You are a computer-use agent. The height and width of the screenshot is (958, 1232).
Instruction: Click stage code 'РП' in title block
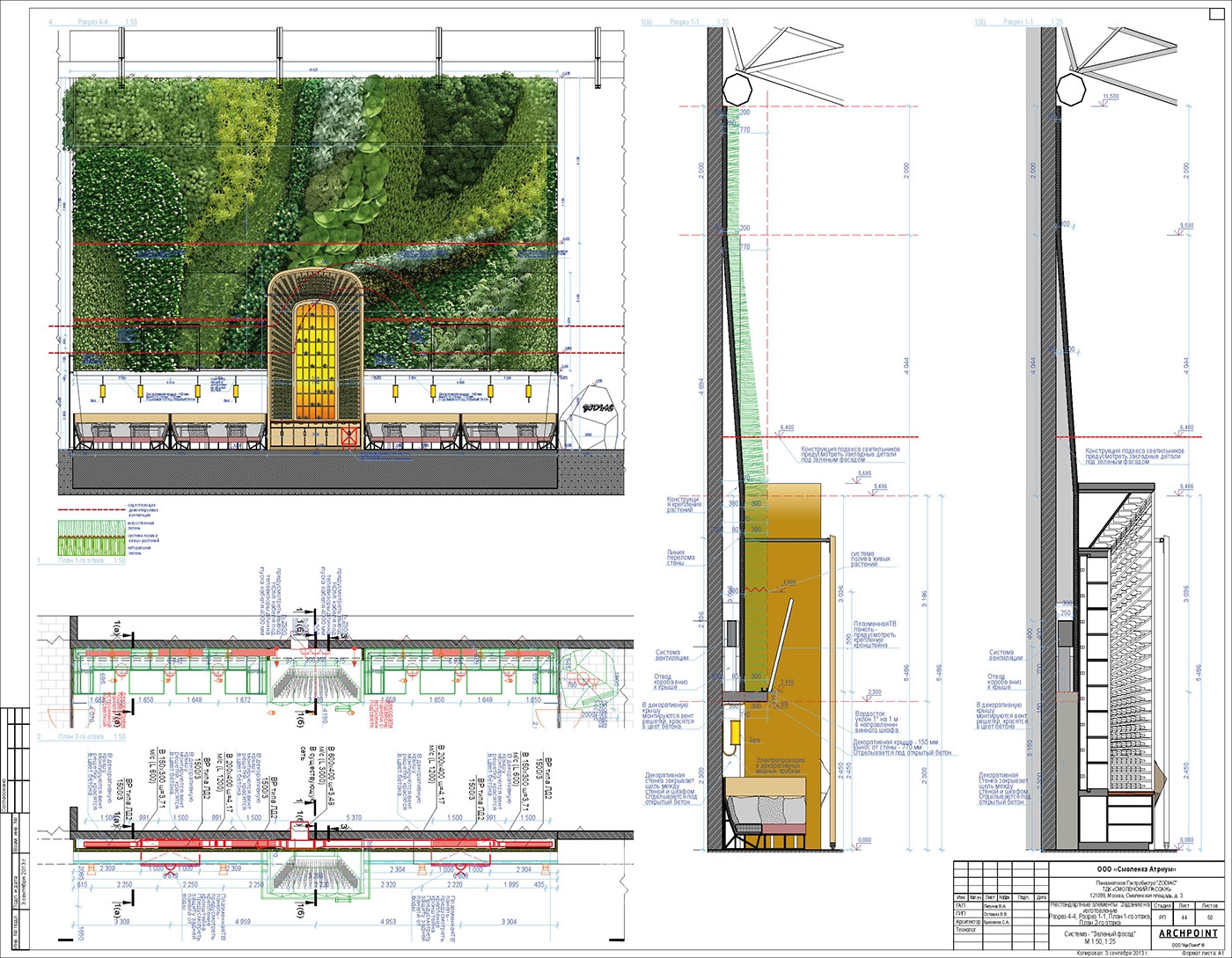click(1162, 917)
